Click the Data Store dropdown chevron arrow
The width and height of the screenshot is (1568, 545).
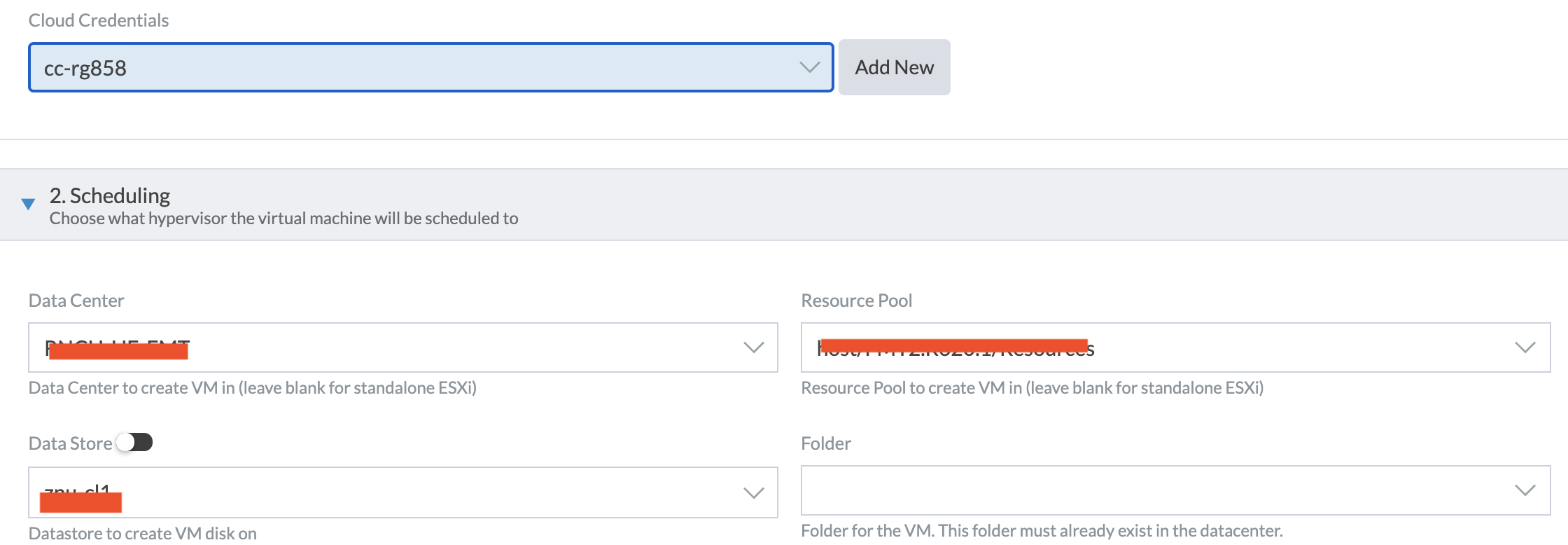[753, 493]
